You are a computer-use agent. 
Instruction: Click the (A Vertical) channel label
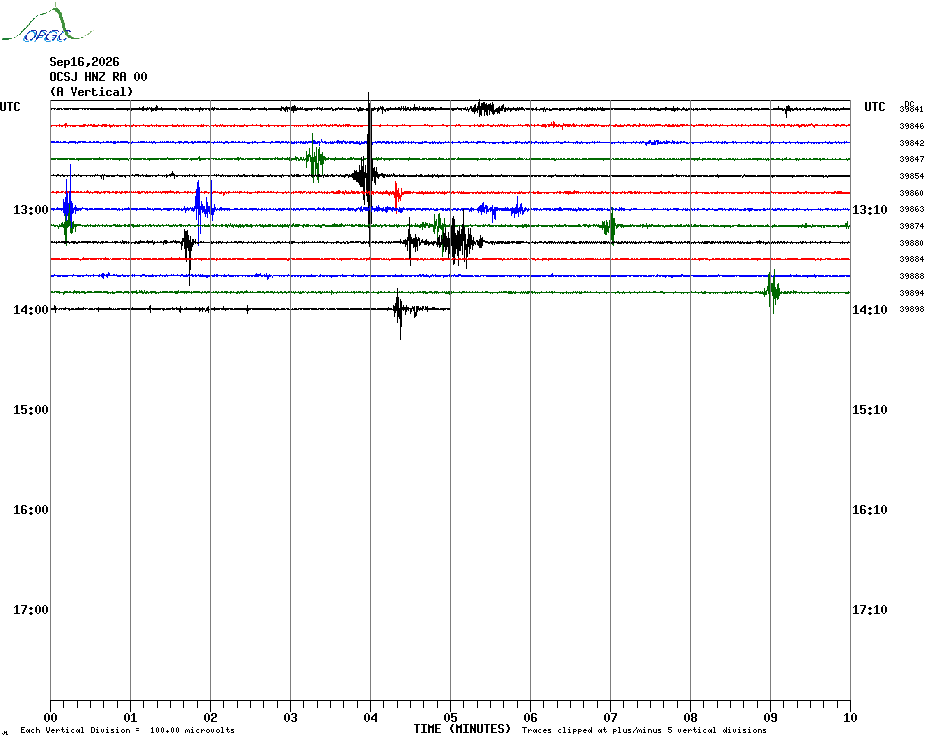91,91
